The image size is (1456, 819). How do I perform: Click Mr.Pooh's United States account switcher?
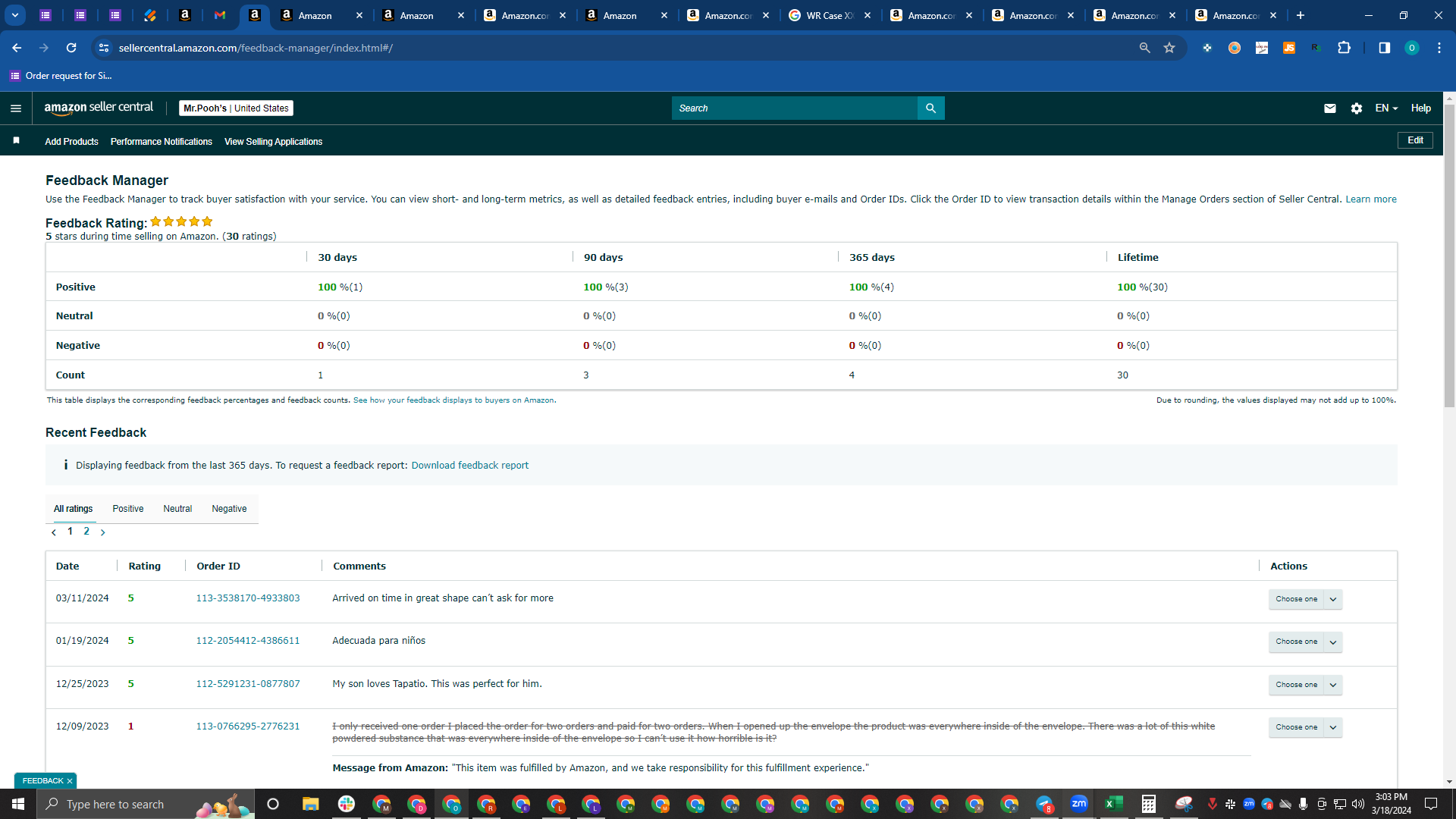(236, 108)
